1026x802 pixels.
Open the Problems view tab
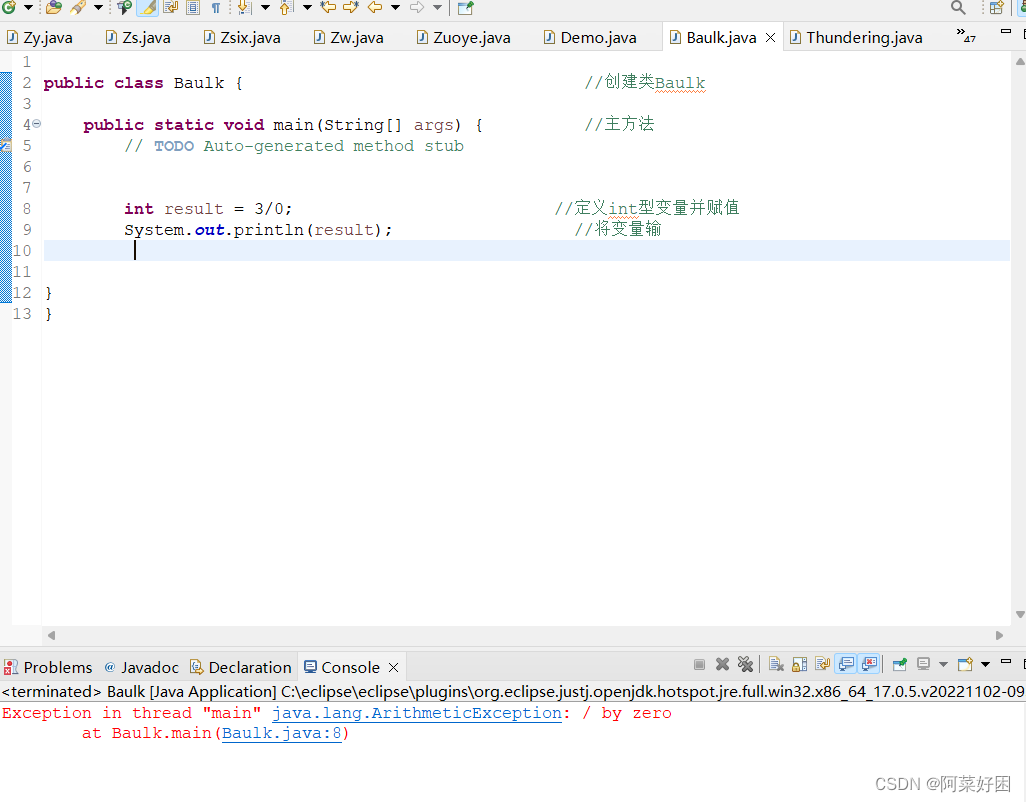48,667
